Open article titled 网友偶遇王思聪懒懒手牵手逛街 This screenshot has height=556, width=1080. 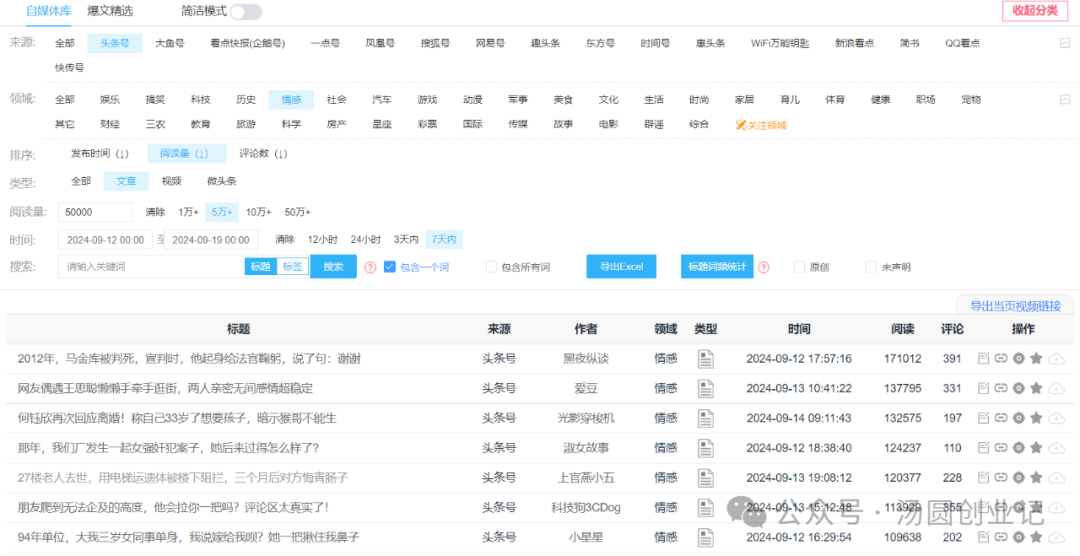coord(165,389)
